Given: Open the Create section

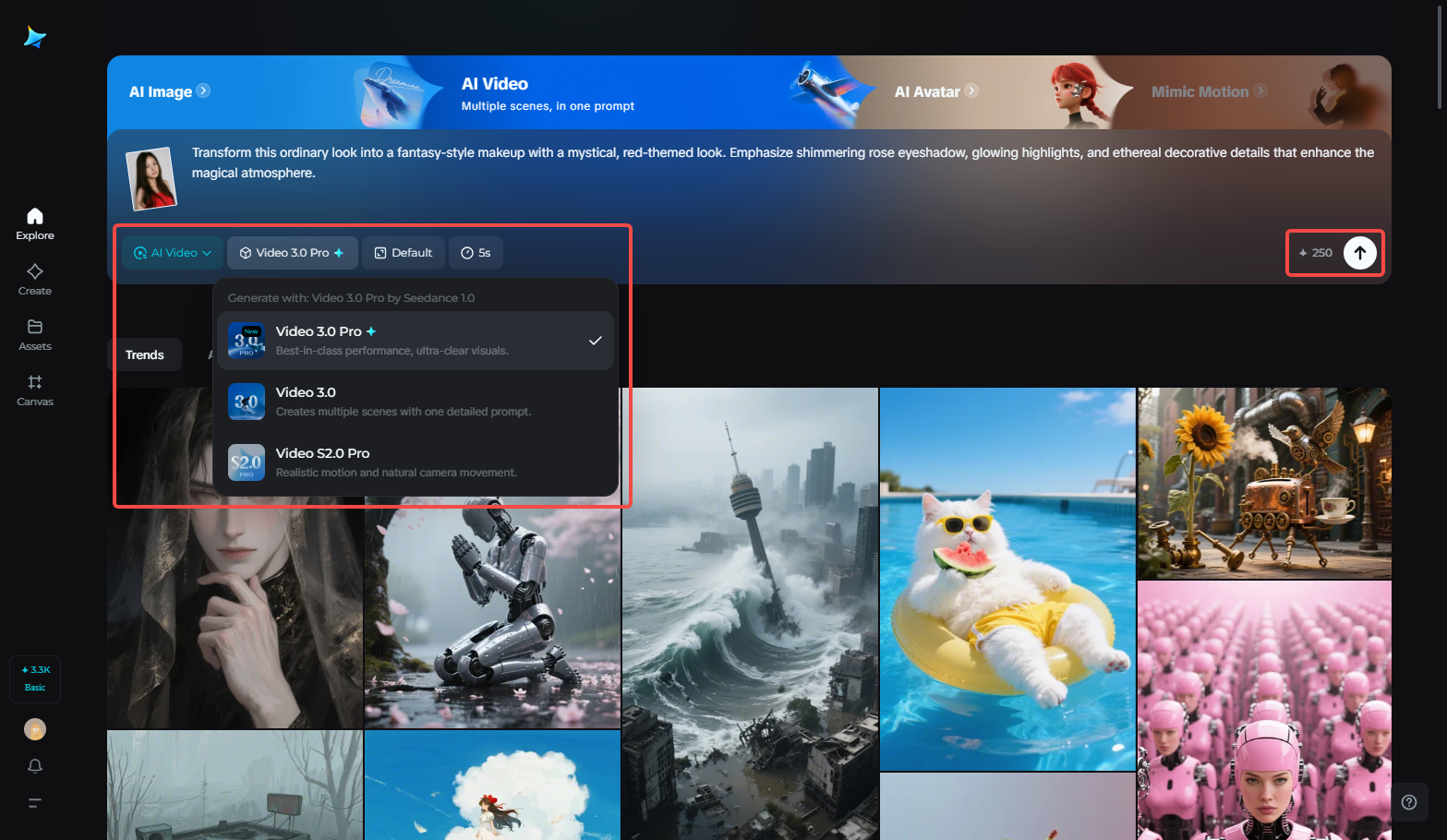Looking at the screenshot, I should click(35, 280).
